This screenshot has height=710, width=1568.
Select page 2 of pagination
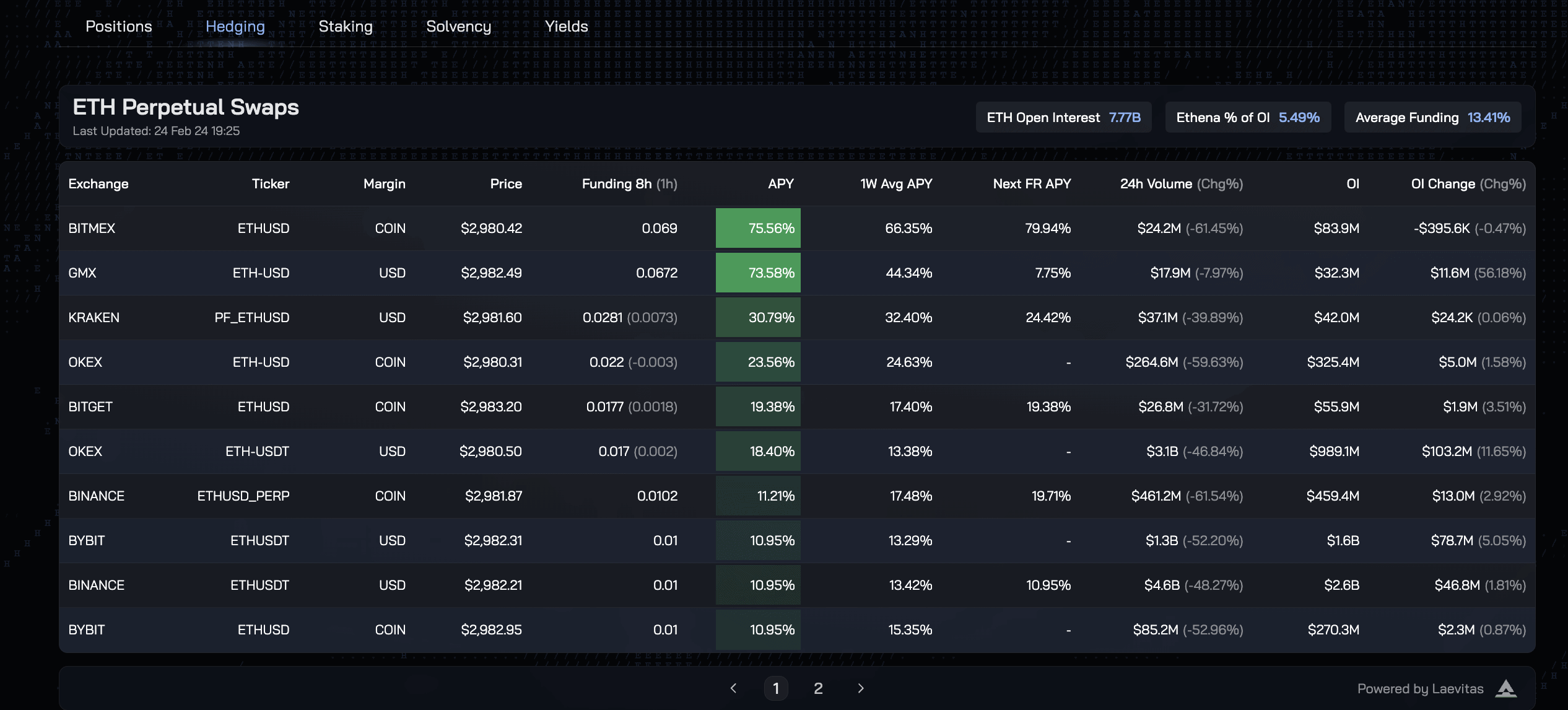[818, 688]
